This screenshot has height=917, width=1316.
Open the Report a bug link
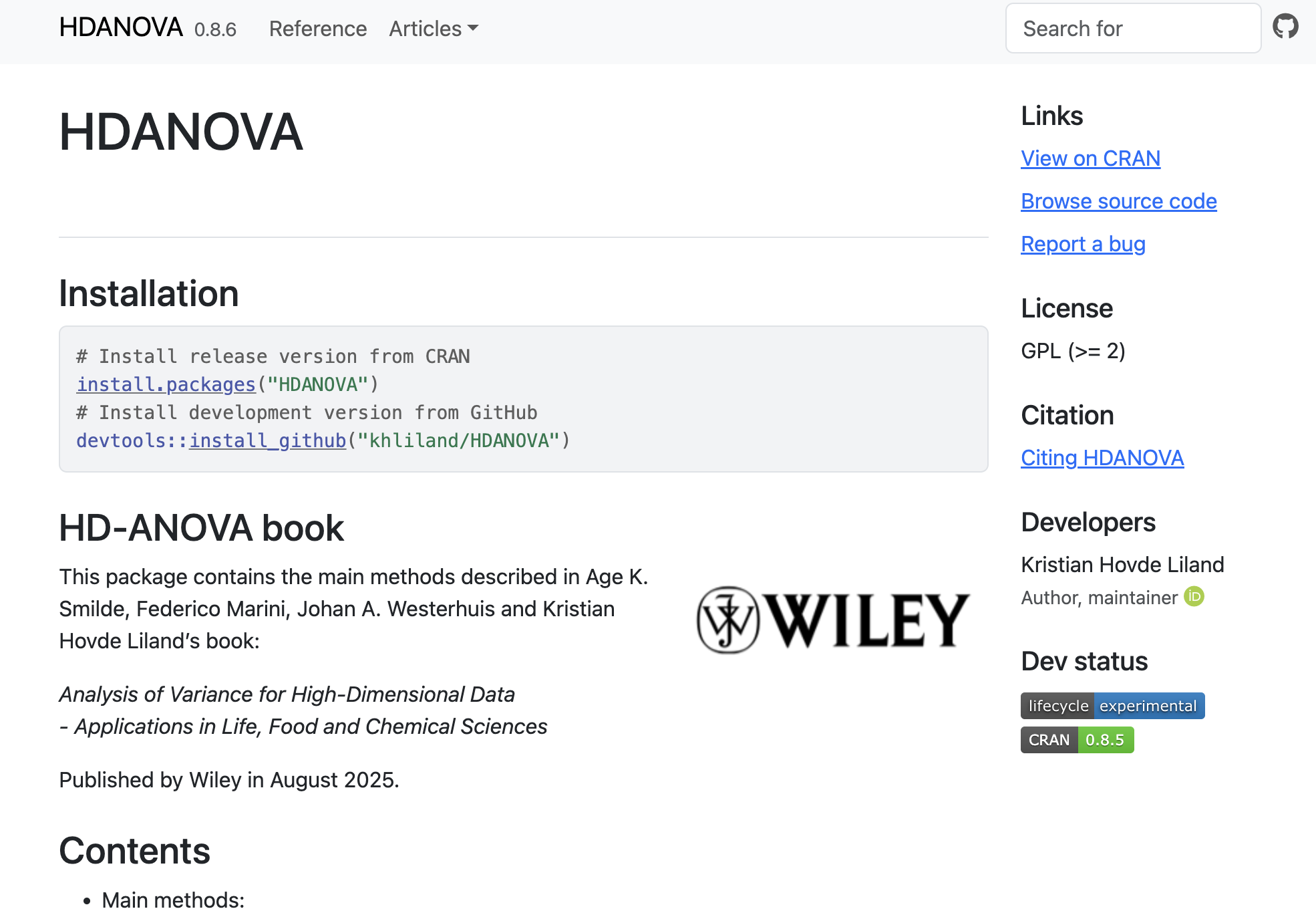1083,244
